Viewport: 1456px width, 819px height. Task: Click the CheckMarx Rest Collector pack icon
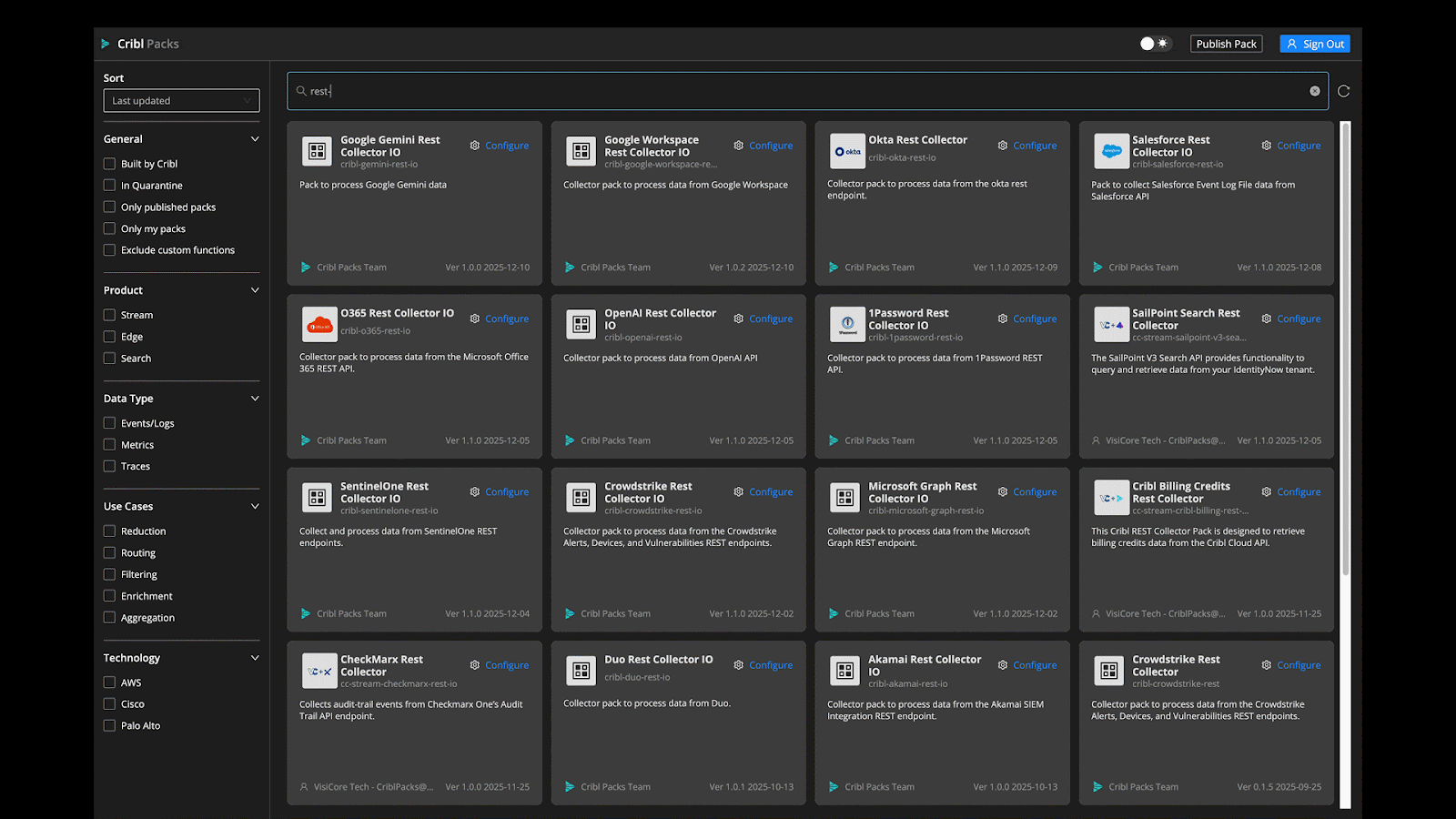319,671
